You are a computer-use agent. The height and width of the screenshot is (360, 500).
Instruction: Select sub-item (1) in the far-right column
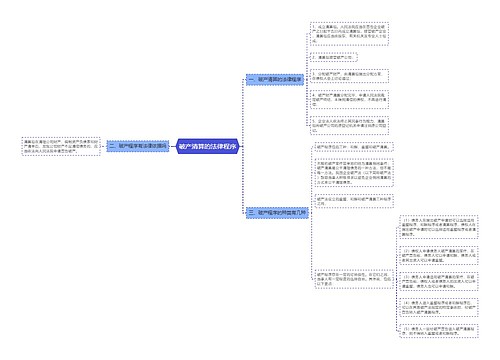point(439,227)
